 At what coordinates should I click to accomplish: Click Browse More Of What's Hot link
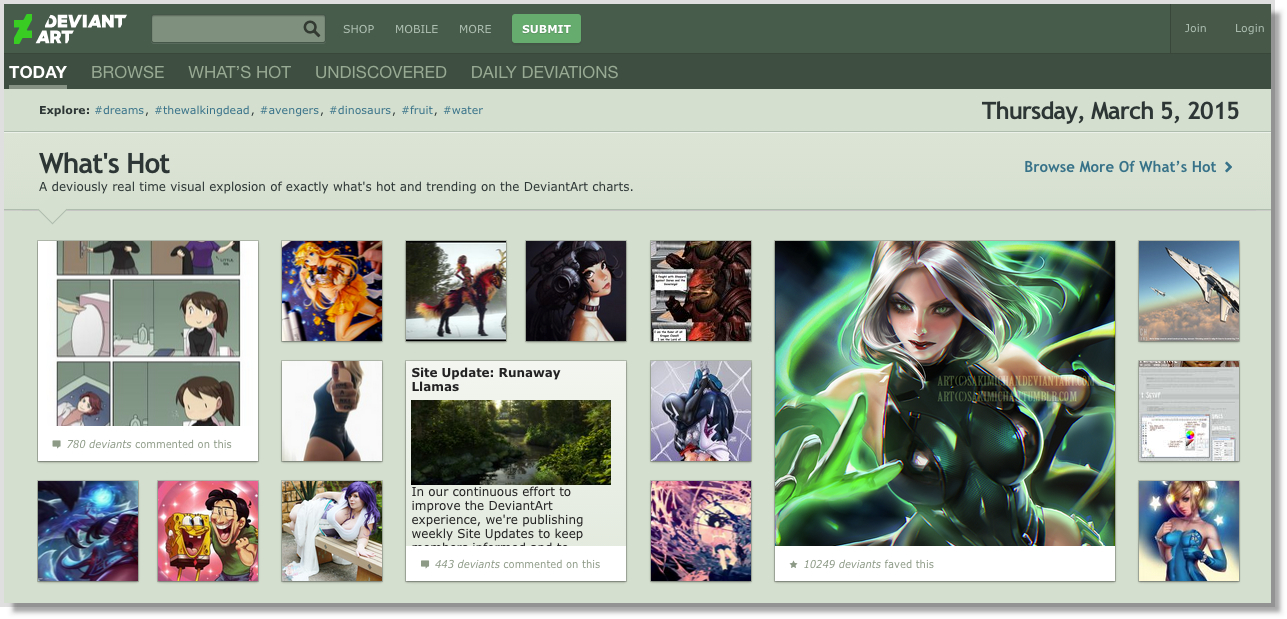tap(1120, 167)
